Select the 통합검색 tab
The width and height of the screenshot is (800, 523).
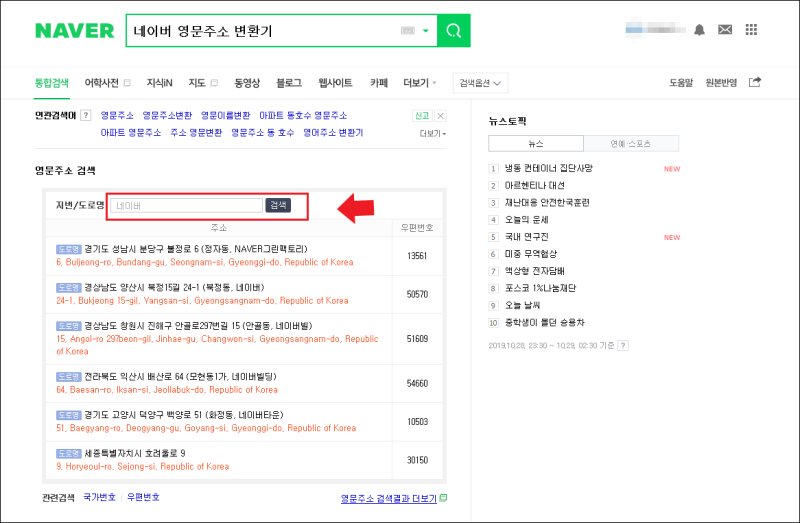point(52,83)
